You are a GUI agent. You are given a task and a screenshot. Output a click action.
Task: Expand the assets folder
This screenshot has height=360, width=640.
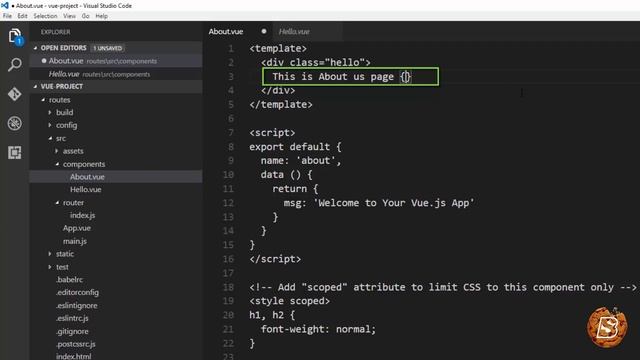point(57,151)
